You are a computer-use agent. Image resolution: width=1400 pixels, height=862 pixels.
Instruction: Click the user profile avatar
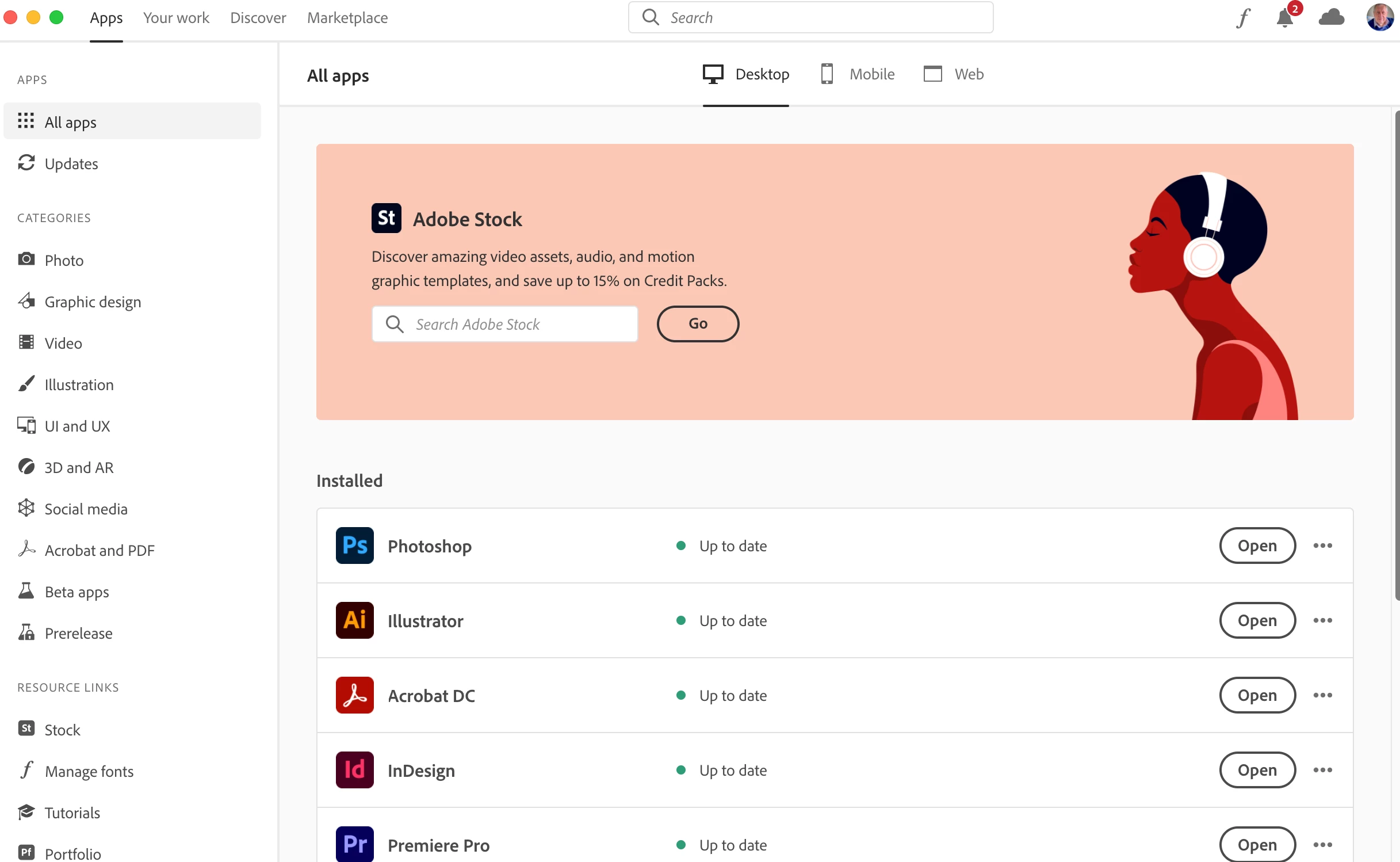tap(1379, 18)
